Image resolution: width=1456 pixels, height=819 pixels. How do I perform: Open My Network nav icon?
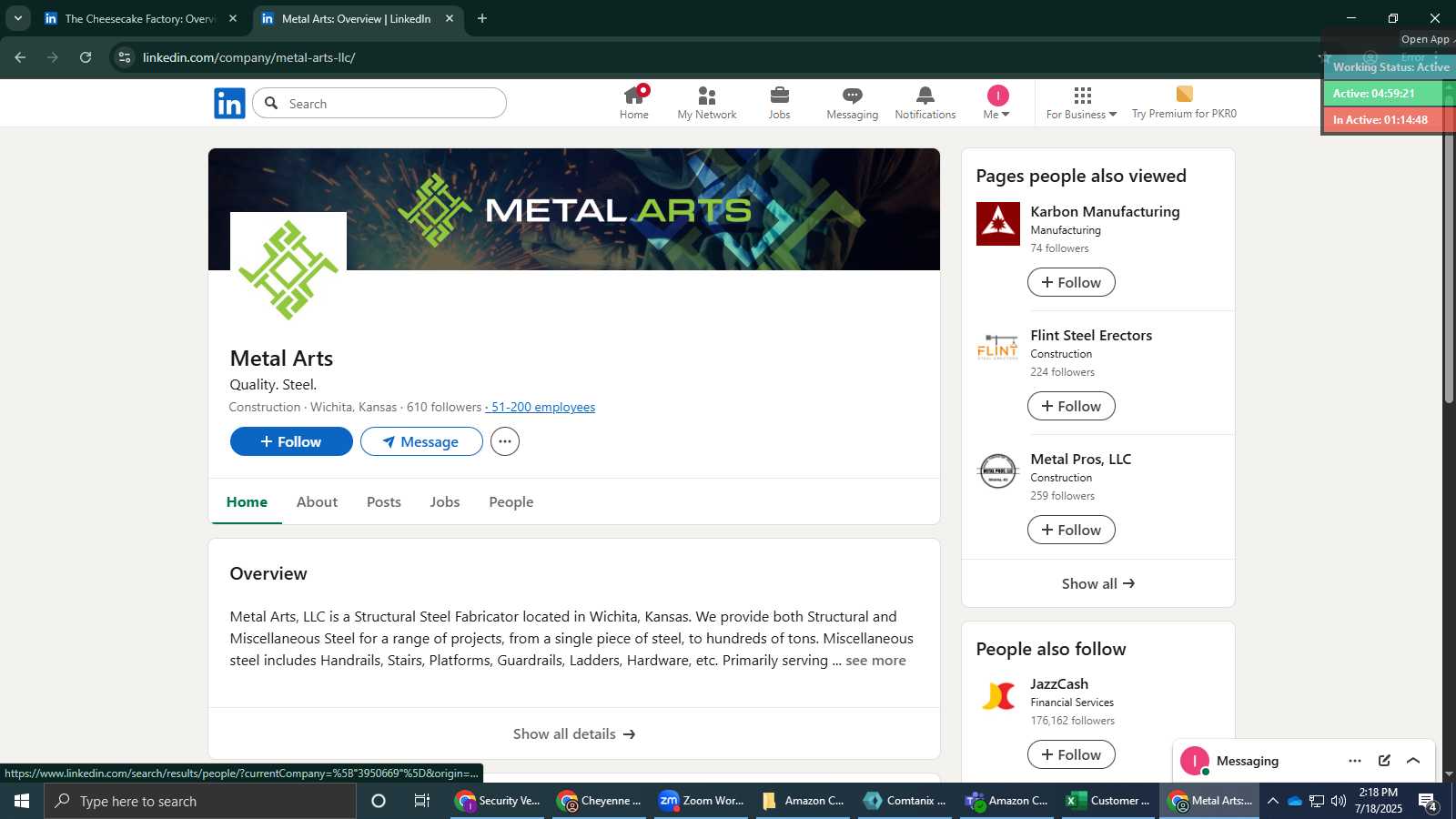(707, 103)
